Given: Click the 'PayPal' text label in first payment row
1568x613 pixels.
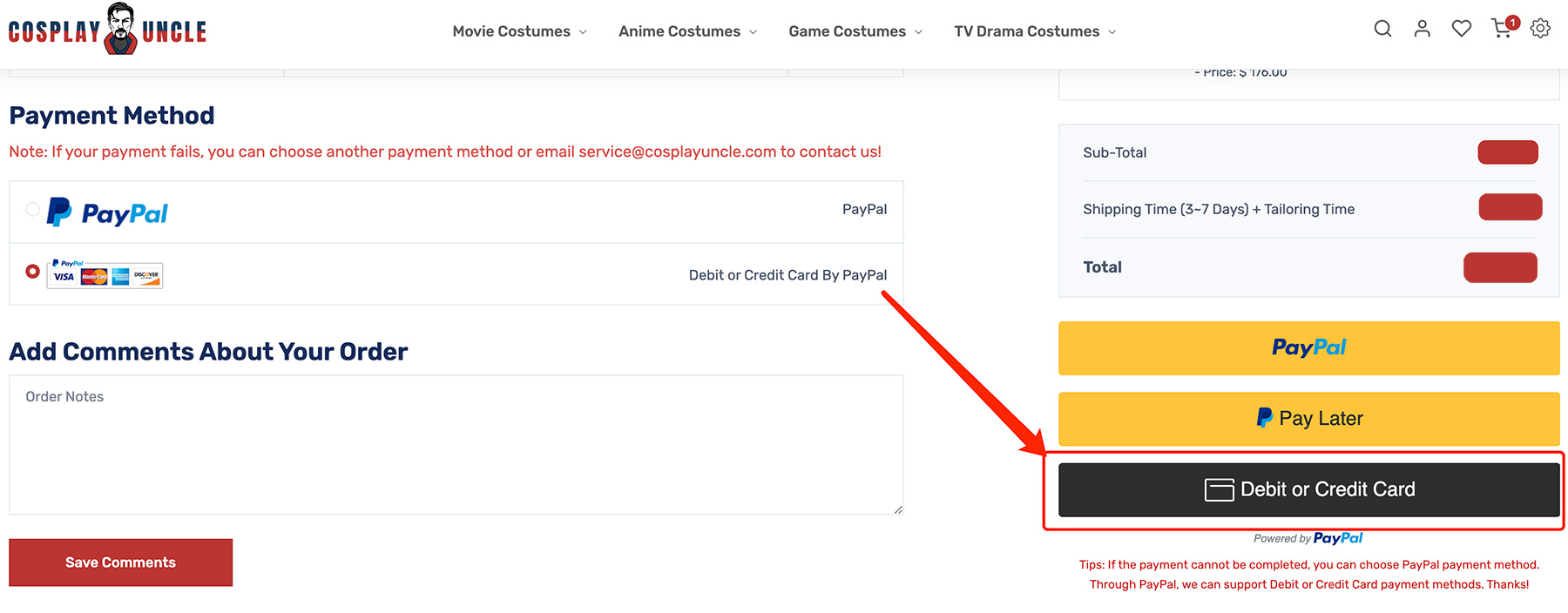Looking at the screenshot, I should (864, 209).
